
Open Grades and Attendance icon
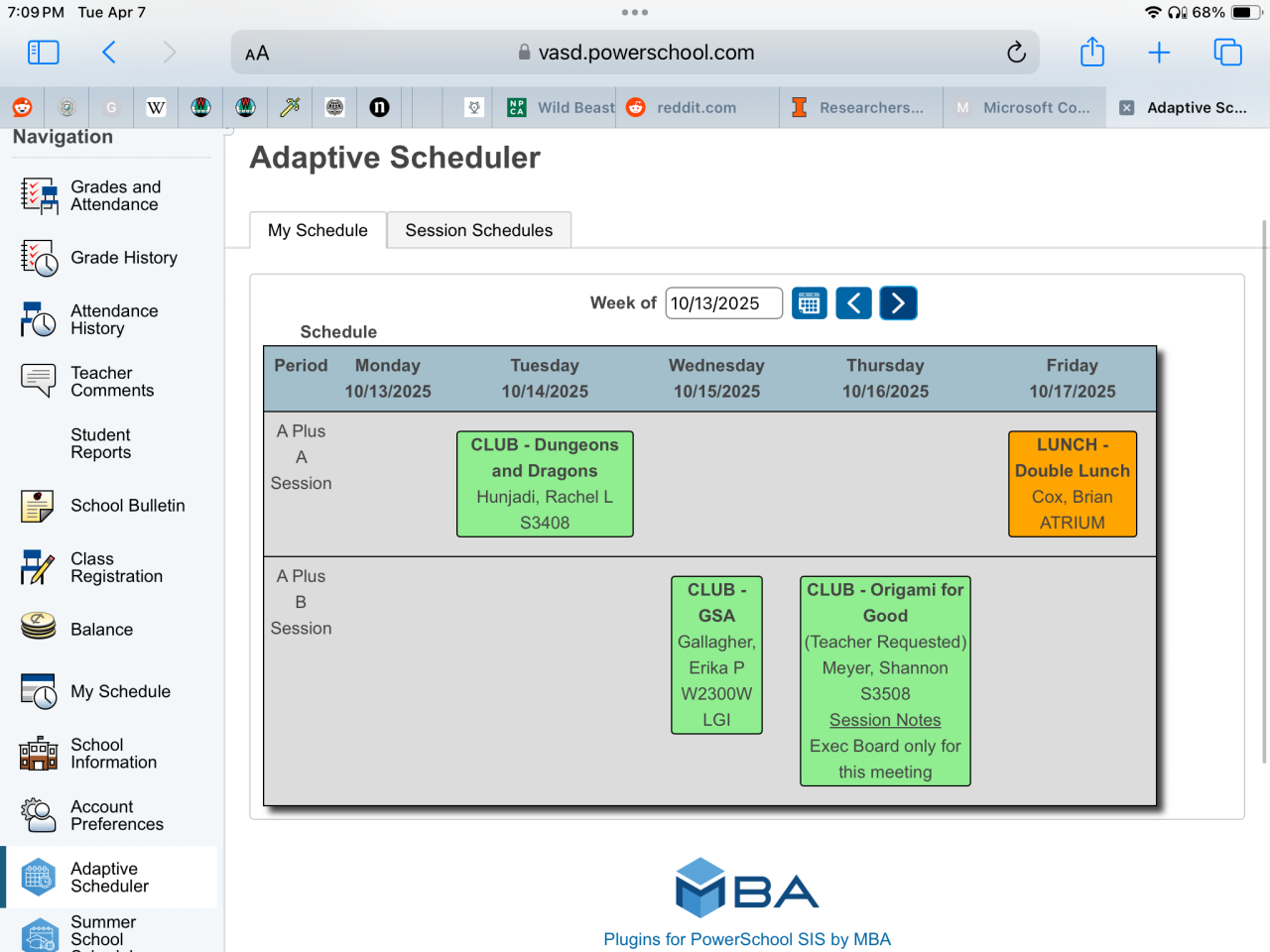[39, 196]
